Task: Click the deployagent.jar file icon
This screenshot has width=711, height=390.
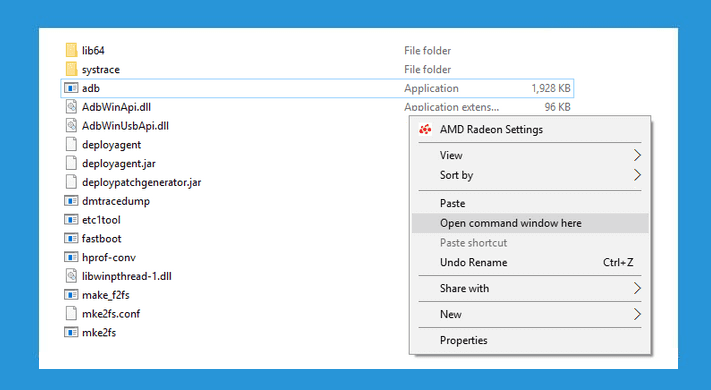Action: (x=71, y=163)
